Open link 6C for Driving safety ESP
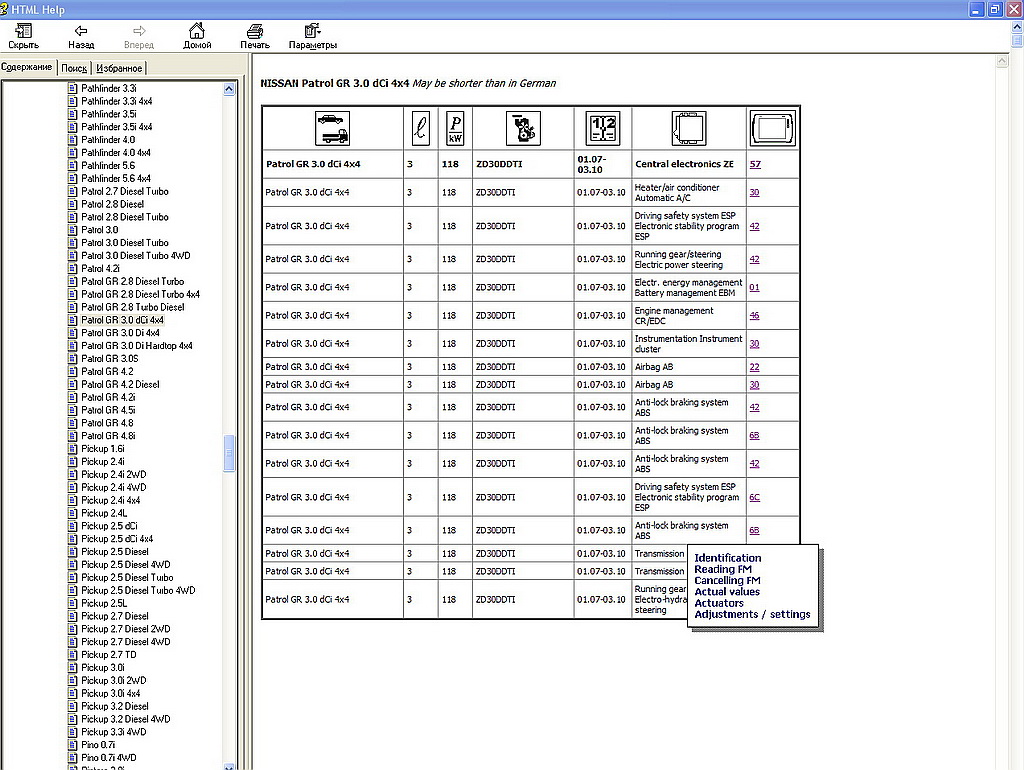1024x770 pixels. click(x=755, y=497)
